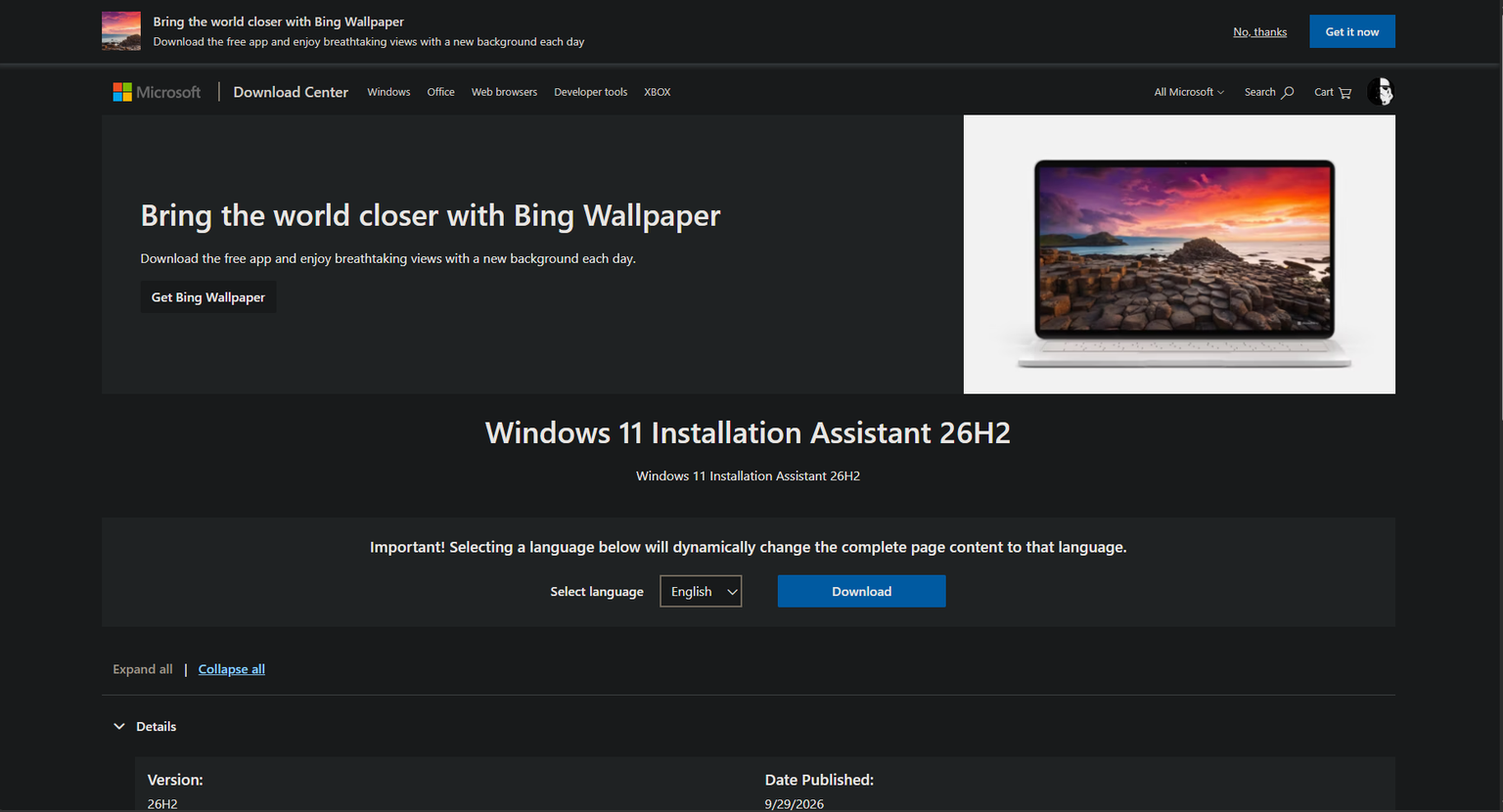1503x812 pixels.
Task: Open the account profile avatar
Action: point(1381,92)
